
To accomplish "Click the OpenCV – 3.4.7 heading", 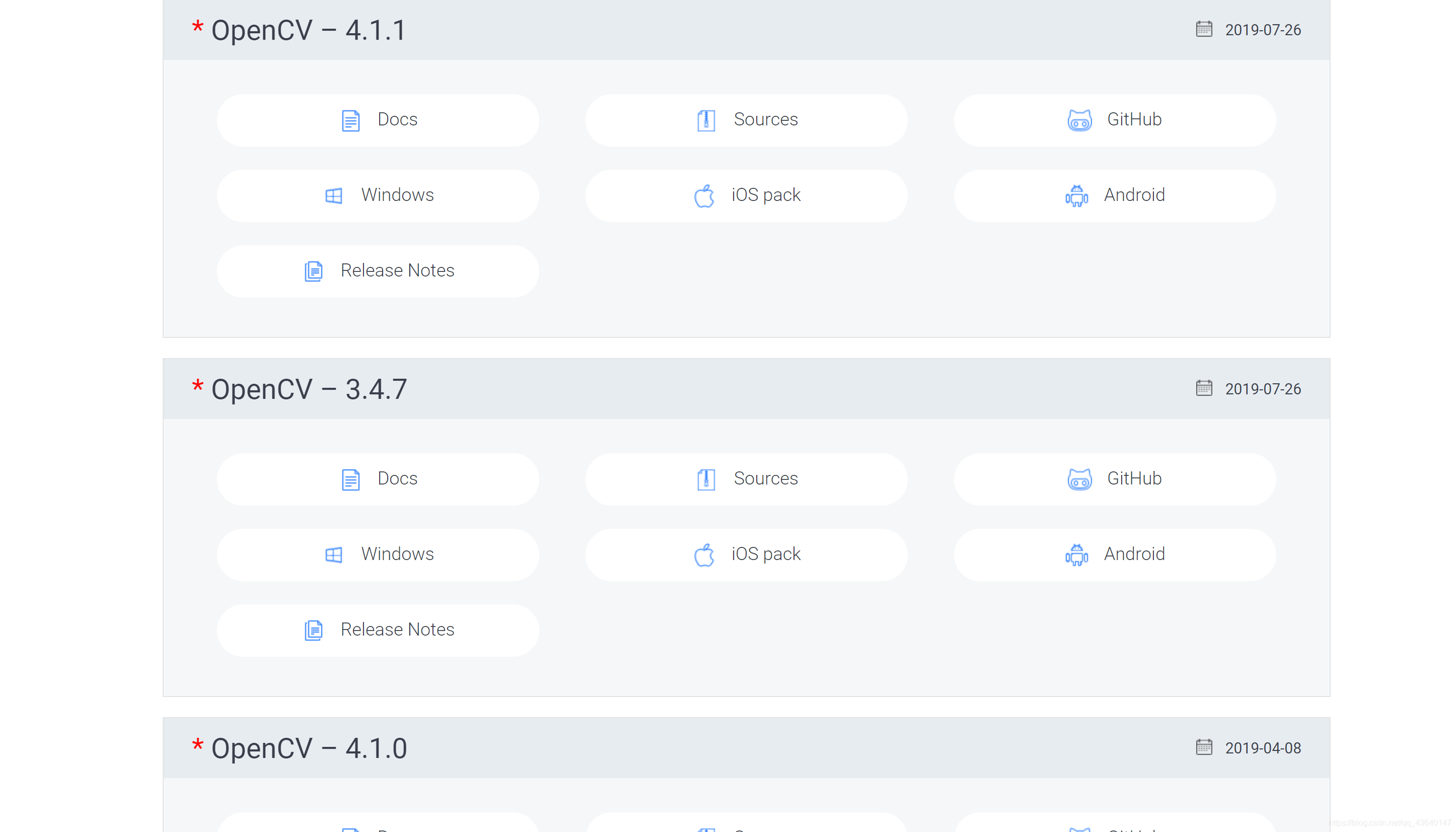I will click(309, 389).
